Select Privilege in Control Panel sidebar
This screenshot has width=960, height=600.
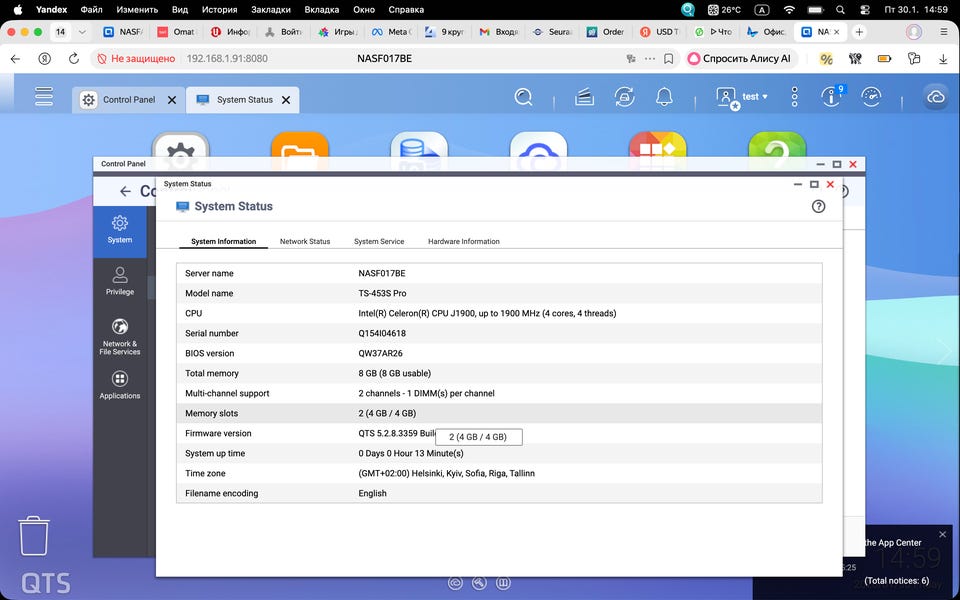click(x=120, y=280)
